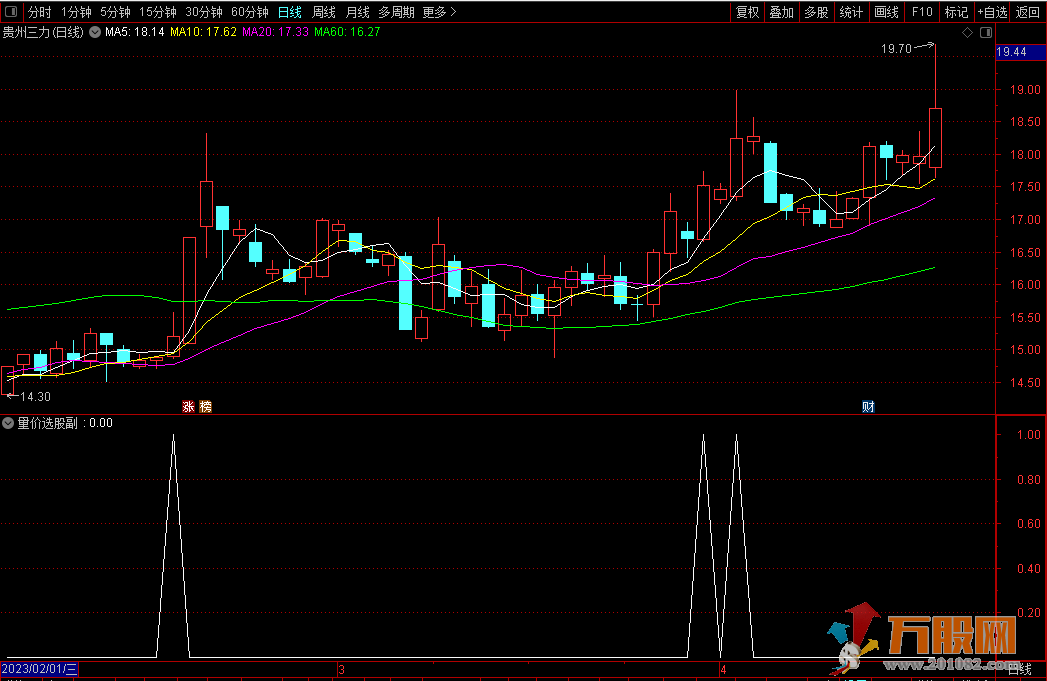Click the 贵州三力(日线) stock title
Image resolution: width=1047 pixels, height=681 pixels.
pyautogui.click(x=43, y=31)
